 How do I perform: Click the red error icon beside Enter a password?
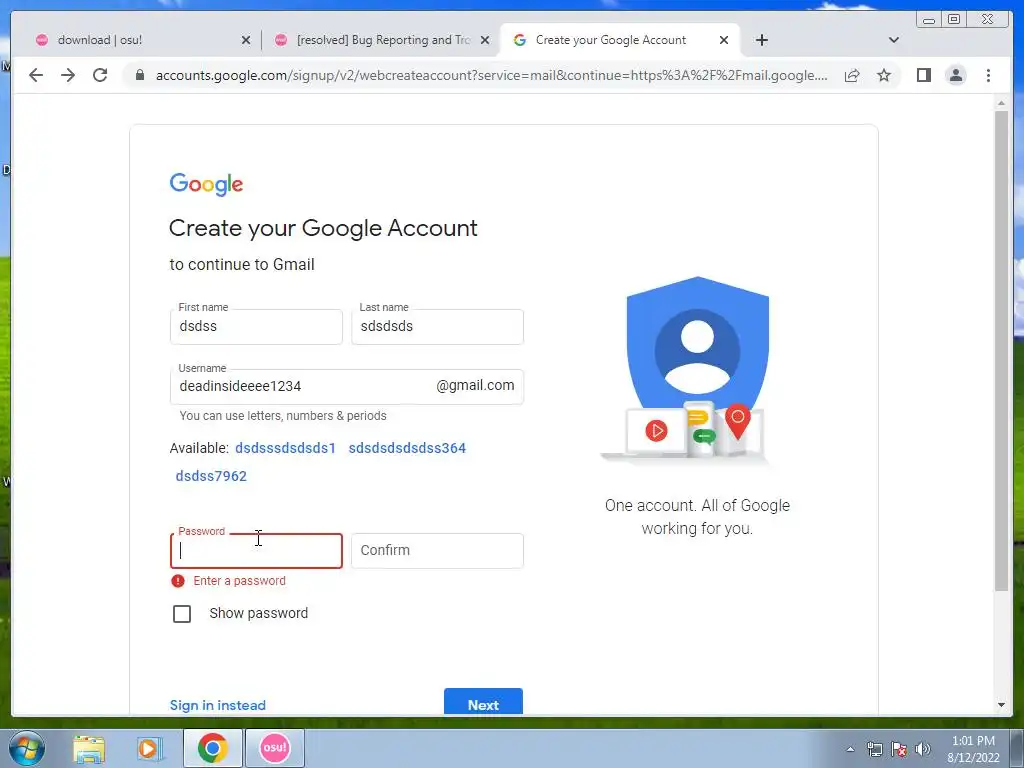(178, 581)
